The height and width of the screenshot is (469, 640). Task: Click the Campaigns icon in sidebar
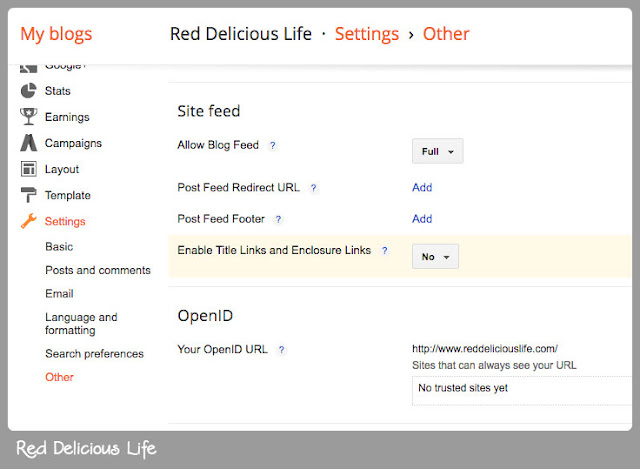point(28,143)
